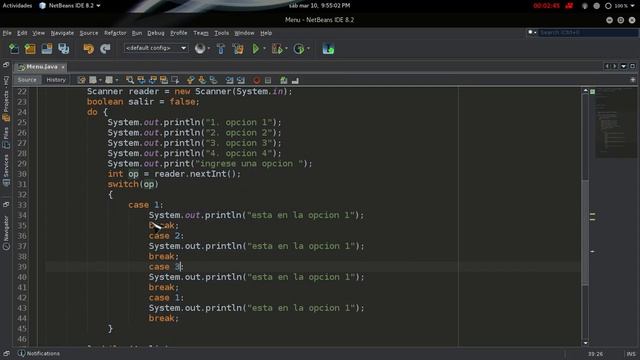
Task: Expand the Debug Project dropdown arrow
Action: pos(286,49)
